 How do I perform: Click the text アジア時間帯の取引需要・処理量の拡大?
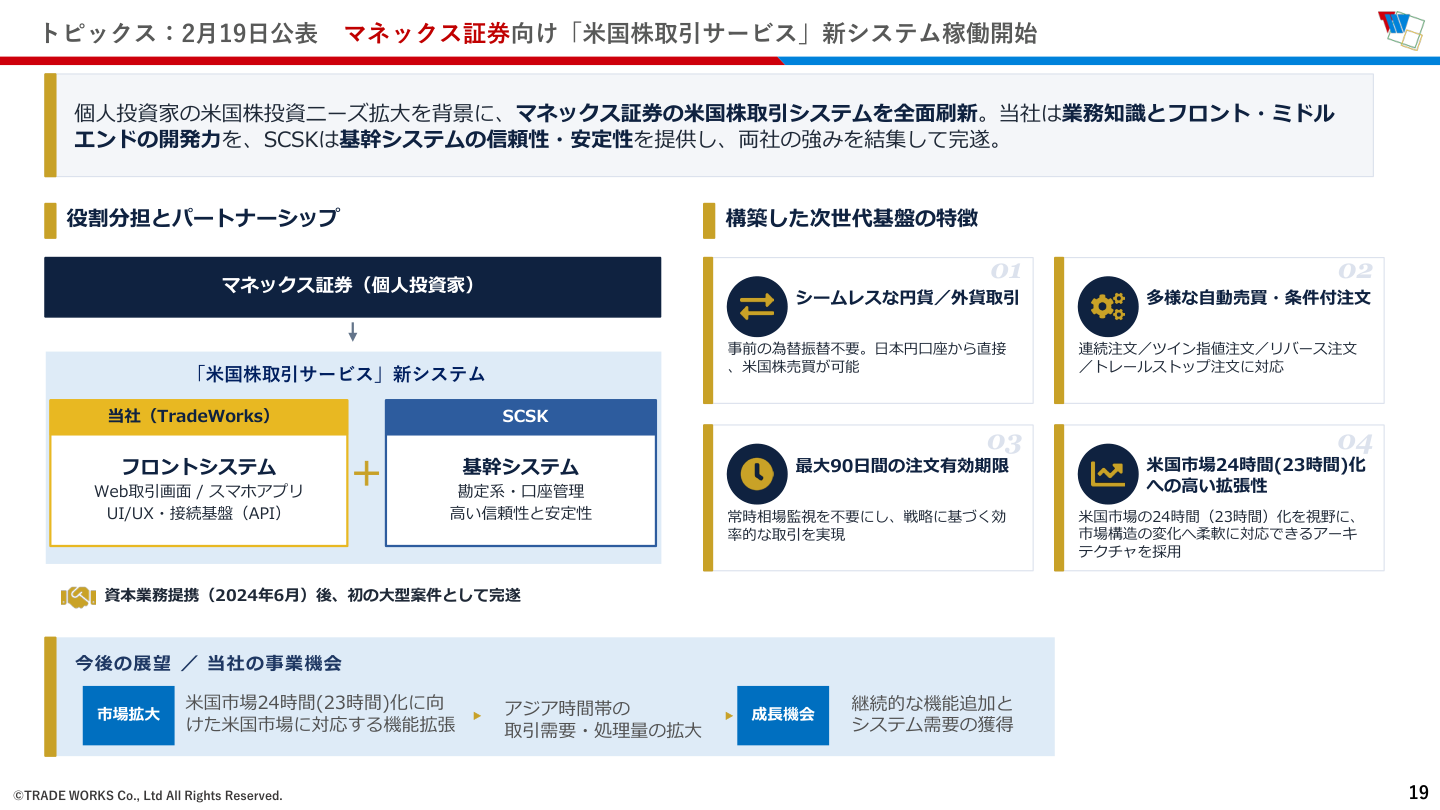pos(603,719)
